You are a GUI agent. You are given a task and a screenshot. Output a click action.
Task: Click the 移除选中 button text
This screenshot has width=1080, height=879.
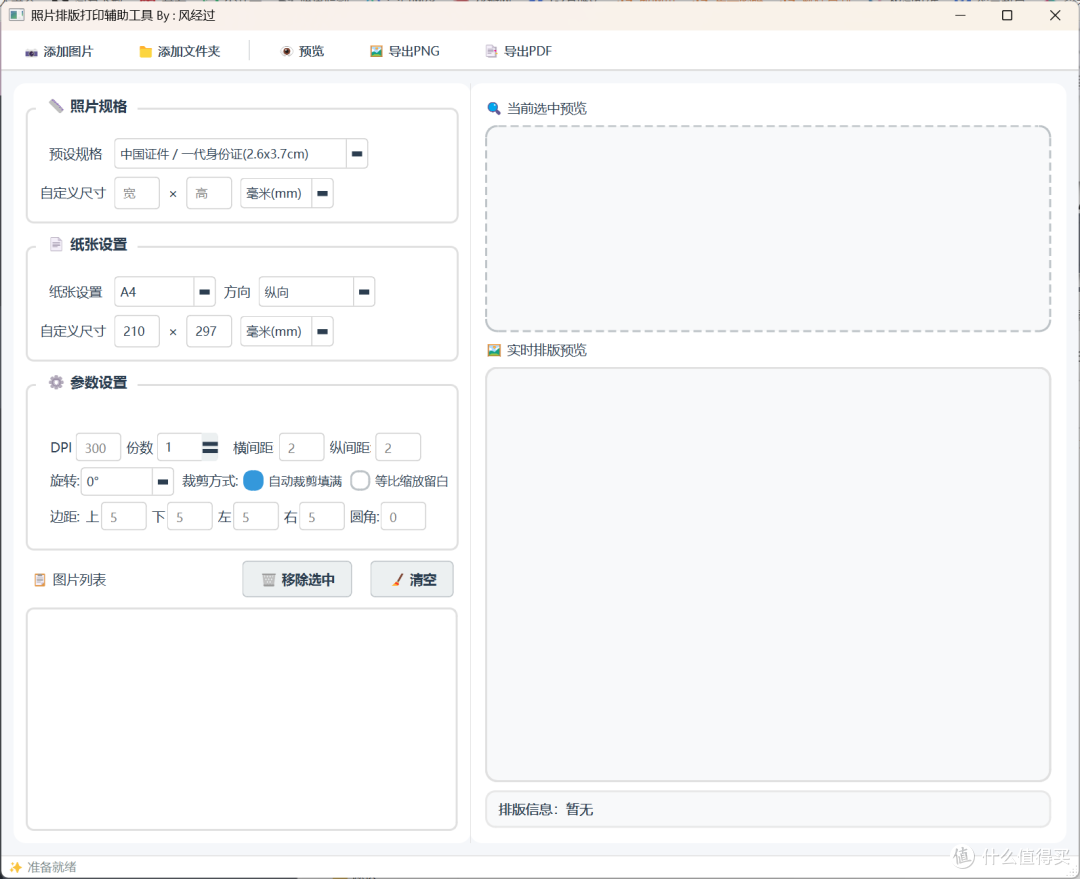308,580
